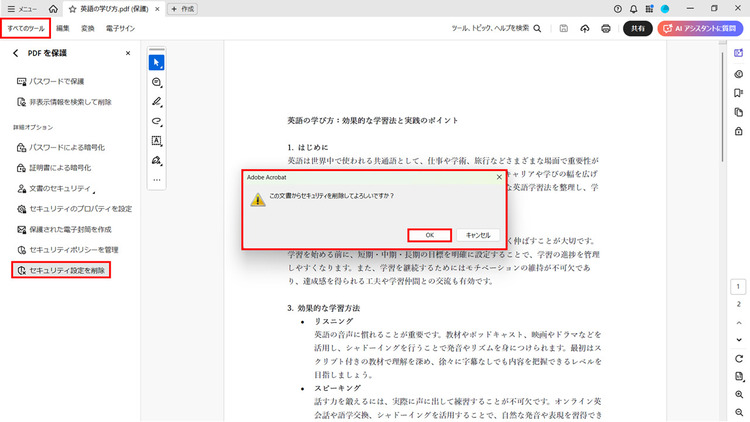Screen dimensions: 750x422
Task: Click the text box tool icon
Action: 156,140
